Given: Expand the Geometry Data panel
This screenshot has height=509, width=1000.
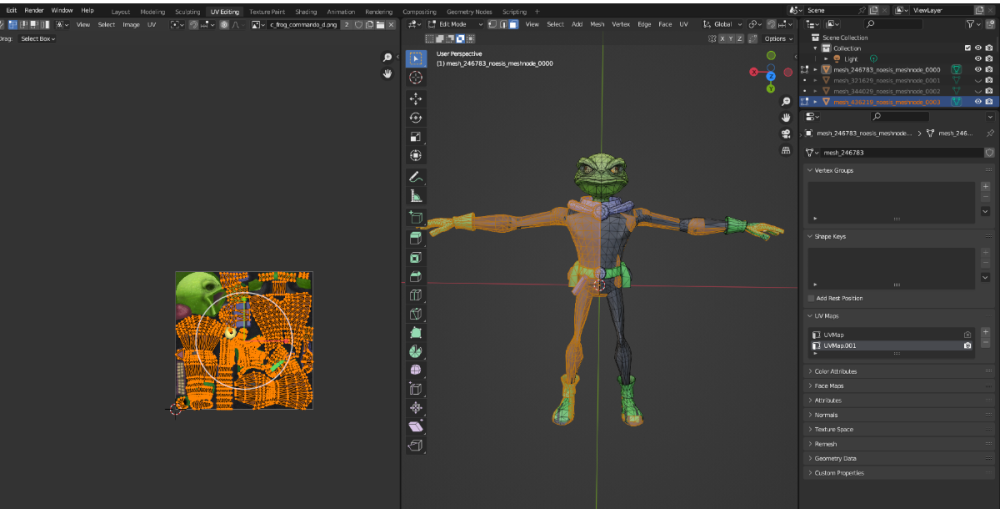Looking at the screenshot, I should point(835,458).
